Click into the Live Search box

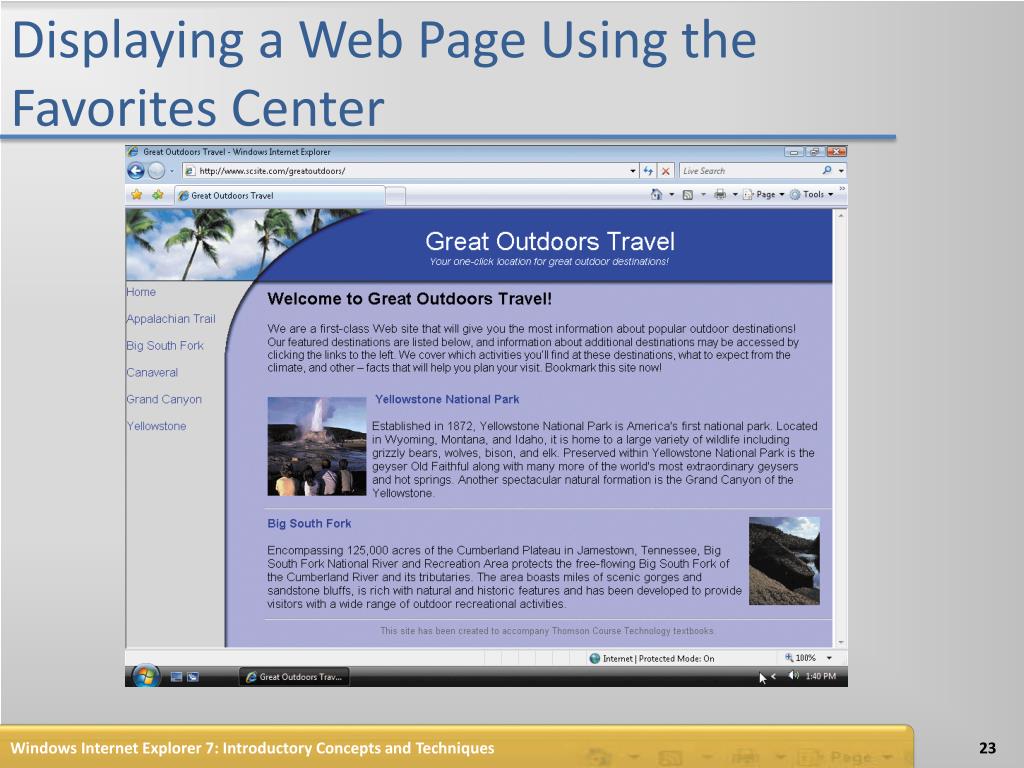[x=748, y=171]
